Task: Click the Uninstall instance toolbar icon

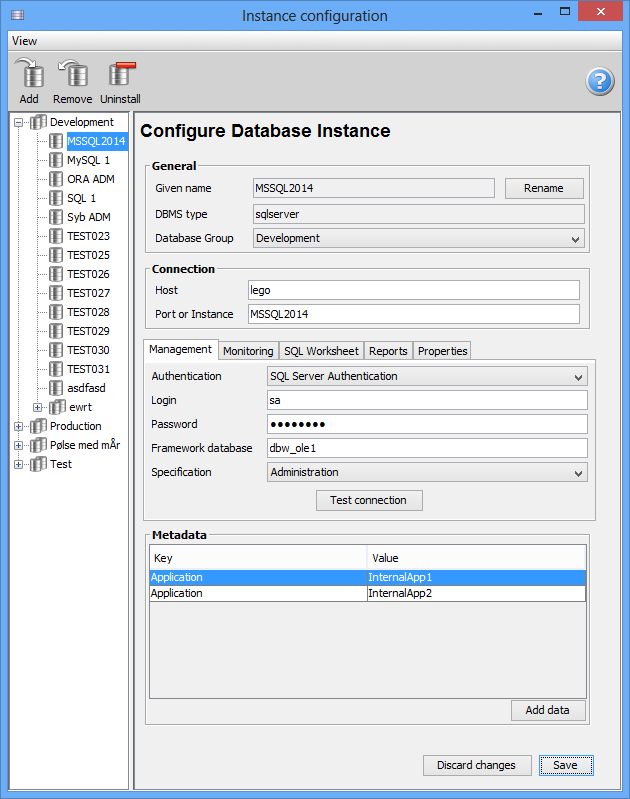Action: (x=120, y=75)
